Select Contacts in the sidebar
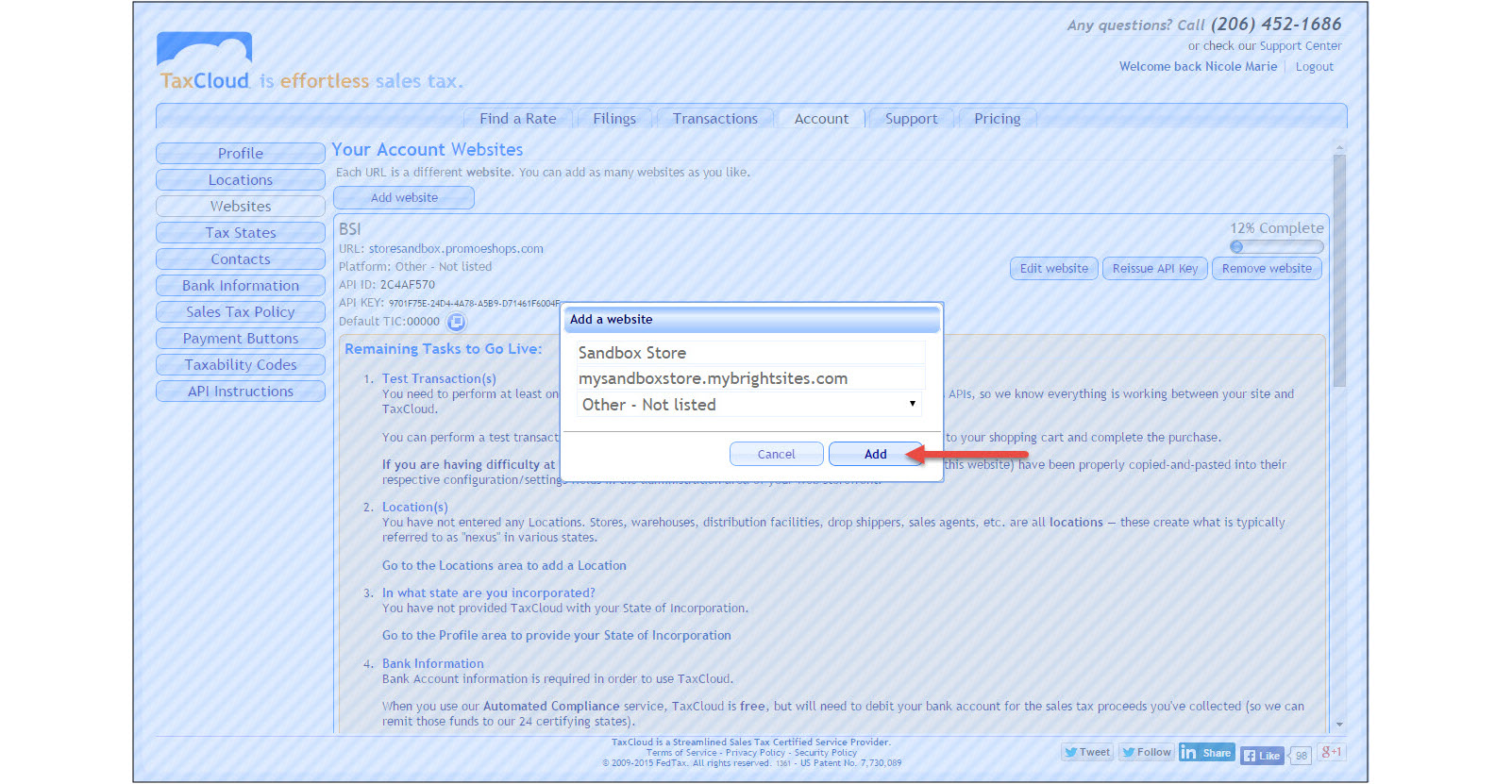Image resolution: width=1512 pixels, height=784 pixels. point(241,259)
